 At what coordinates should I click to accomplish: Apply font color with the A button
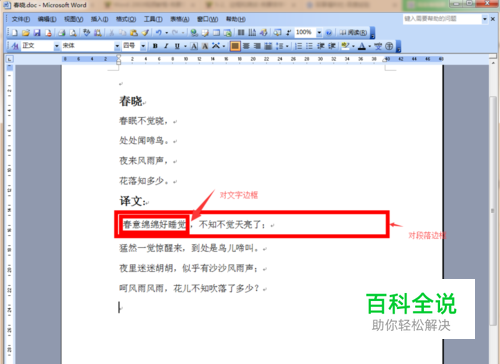pyautogui.click(x=362, y=46)
